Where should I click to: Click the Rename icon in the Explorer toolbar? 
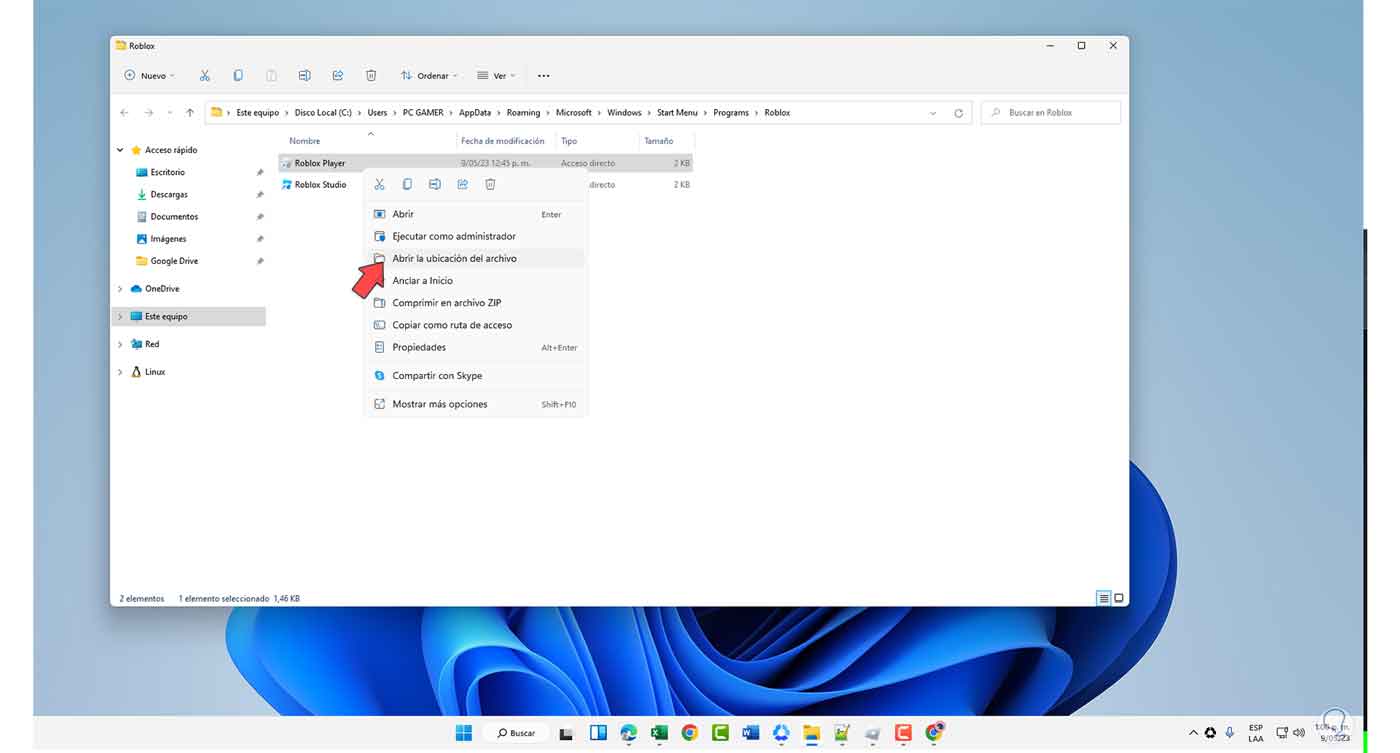[304, 76]
